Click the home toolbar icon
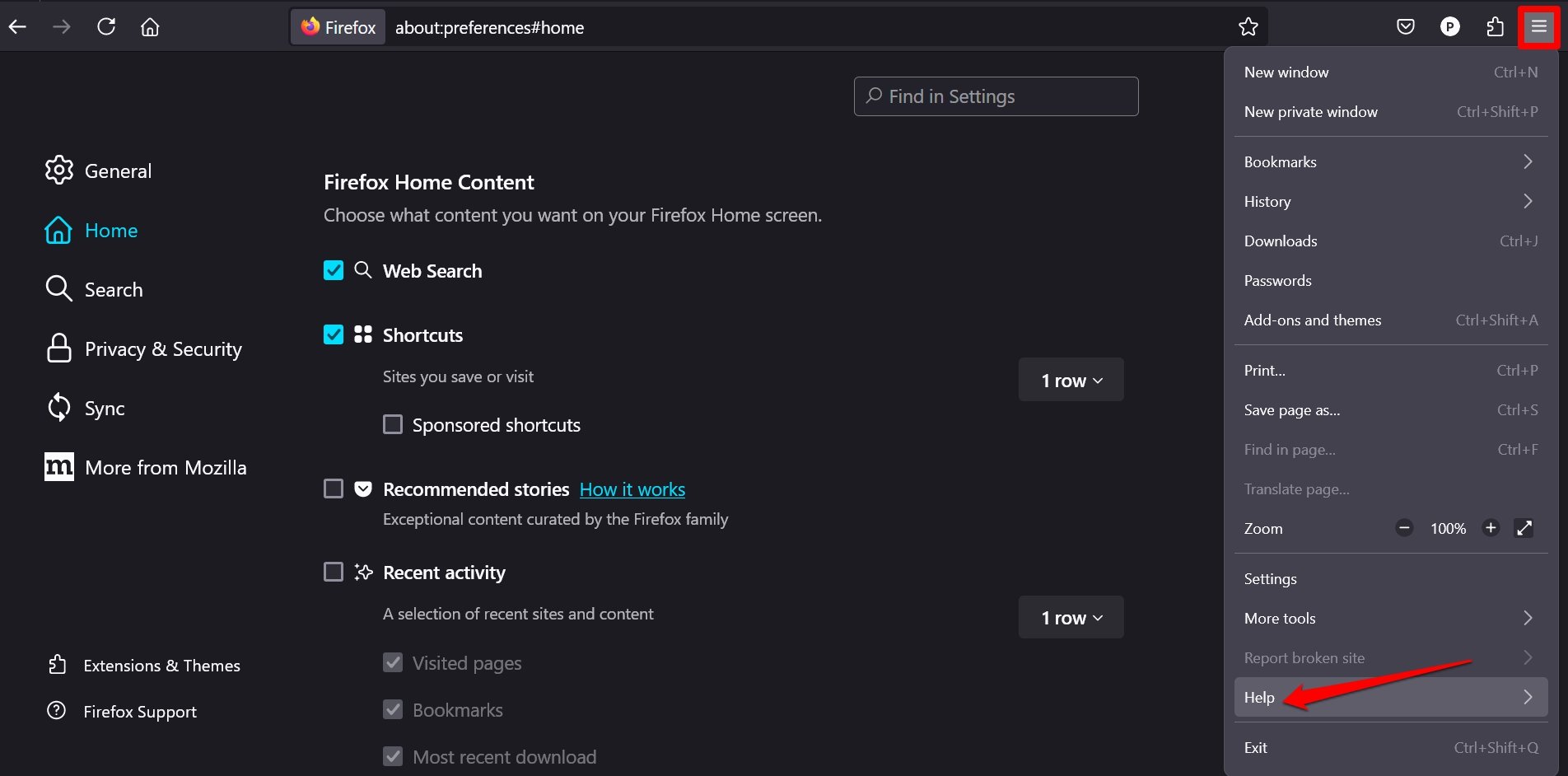Viewport: 1568px width, 776px height. click(150, 27)
